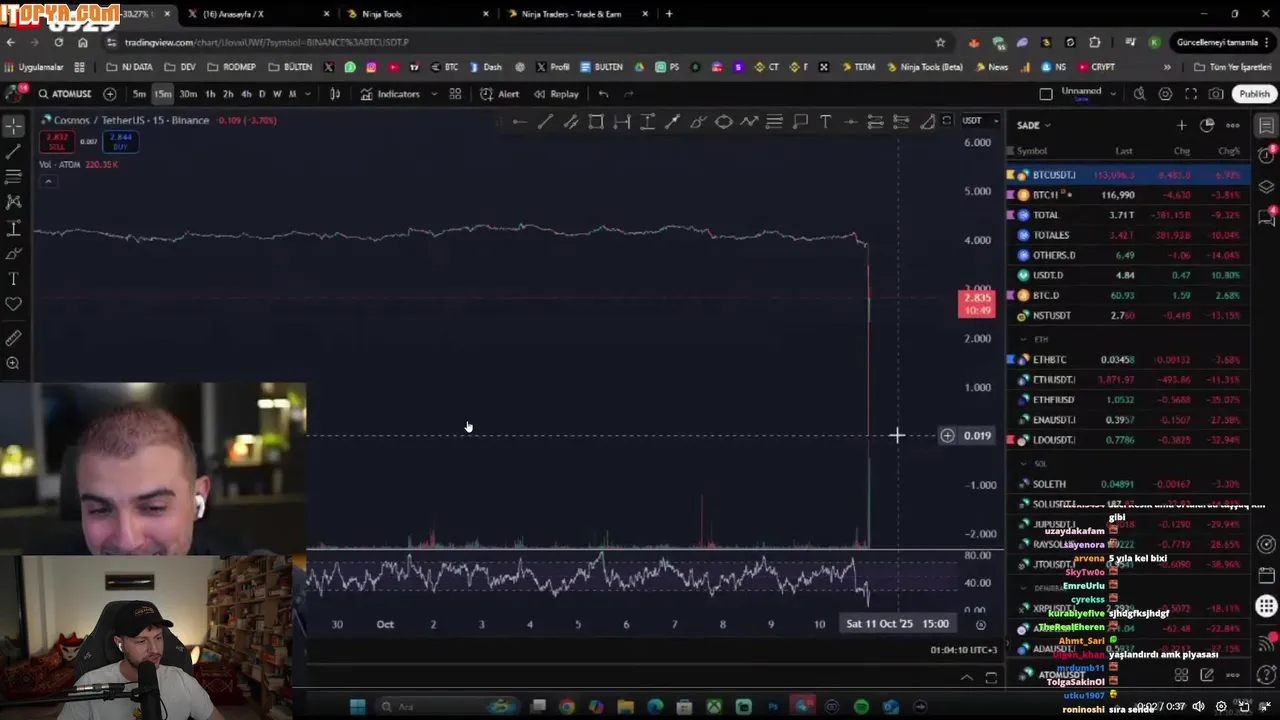
Task: Click the SELL 2.837 button
Action: [x=57, y=141]
